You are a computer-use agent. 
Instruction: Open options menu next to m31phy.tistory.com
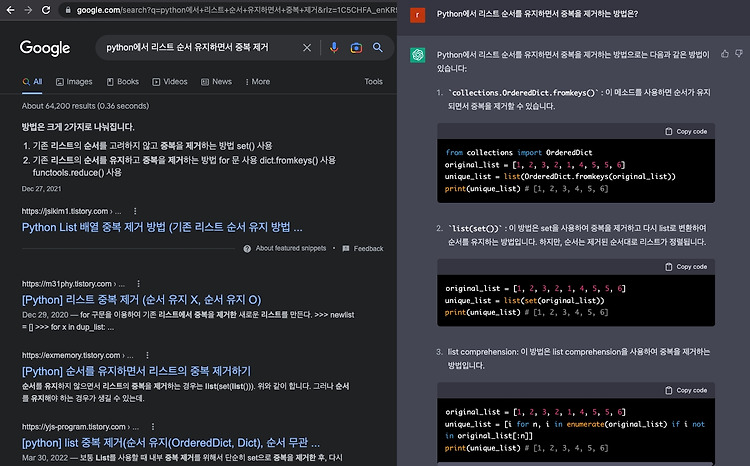tap(138, 284)
